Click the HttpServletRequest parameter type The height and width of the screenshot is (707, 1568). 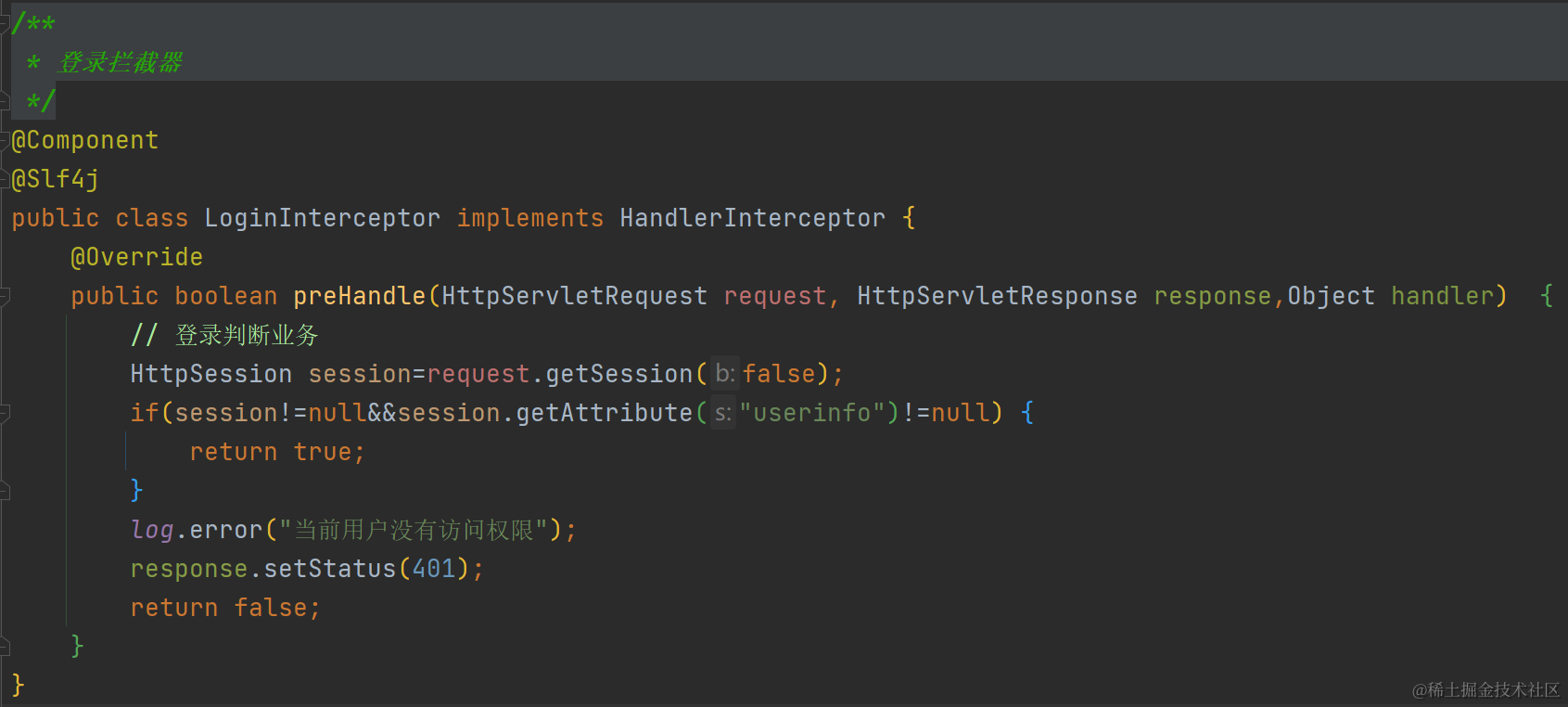point(575,296)
